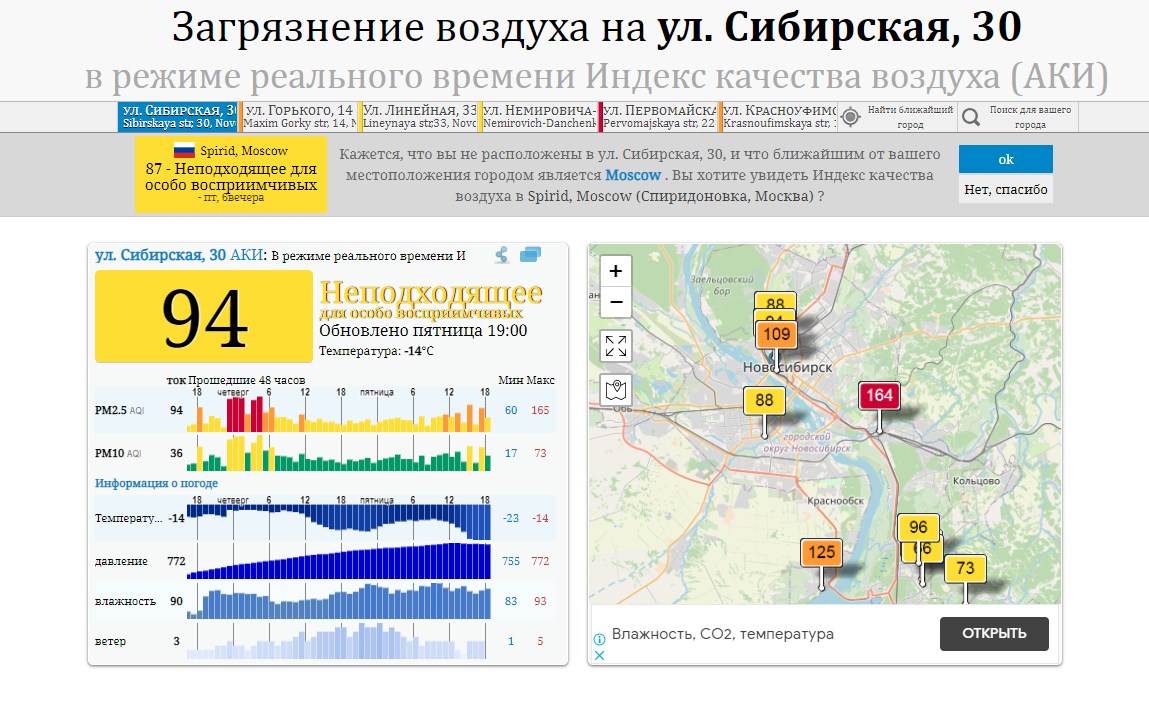Click the magnifier search city icon
Viewport: 1149px width, 701px height.
pos(971,117)
